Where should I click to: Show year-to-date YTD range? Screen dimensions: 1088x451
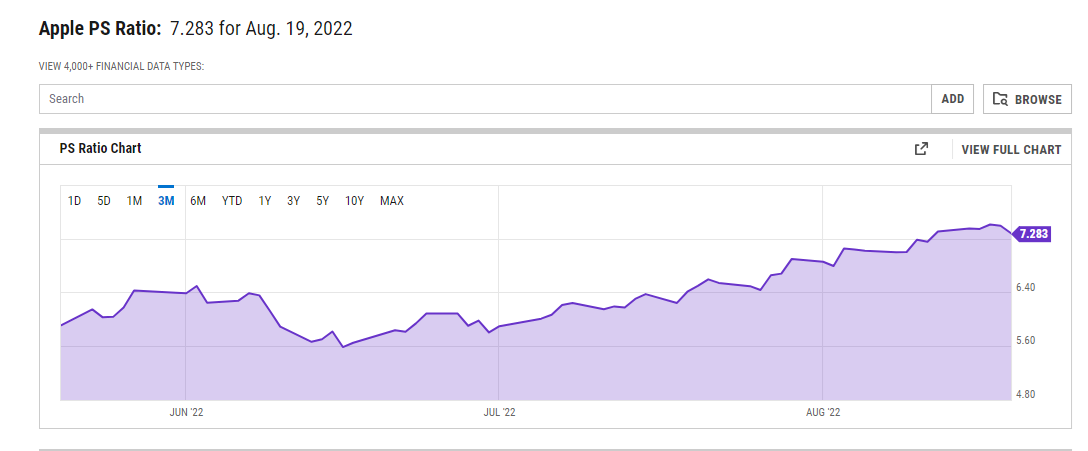(232, 201)
